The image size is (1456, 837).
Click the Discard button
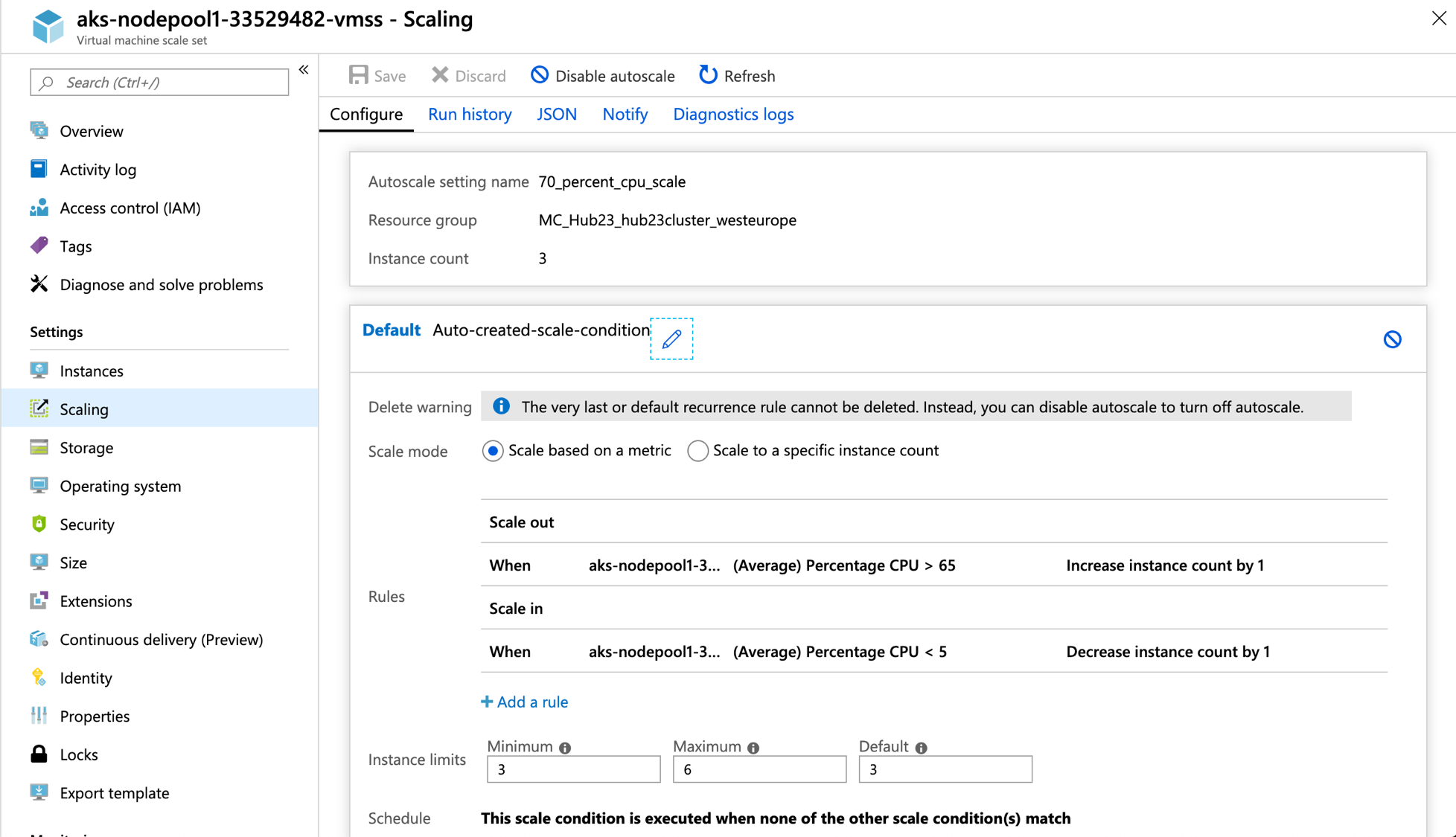pyautogui.click(x=468, y=76)
